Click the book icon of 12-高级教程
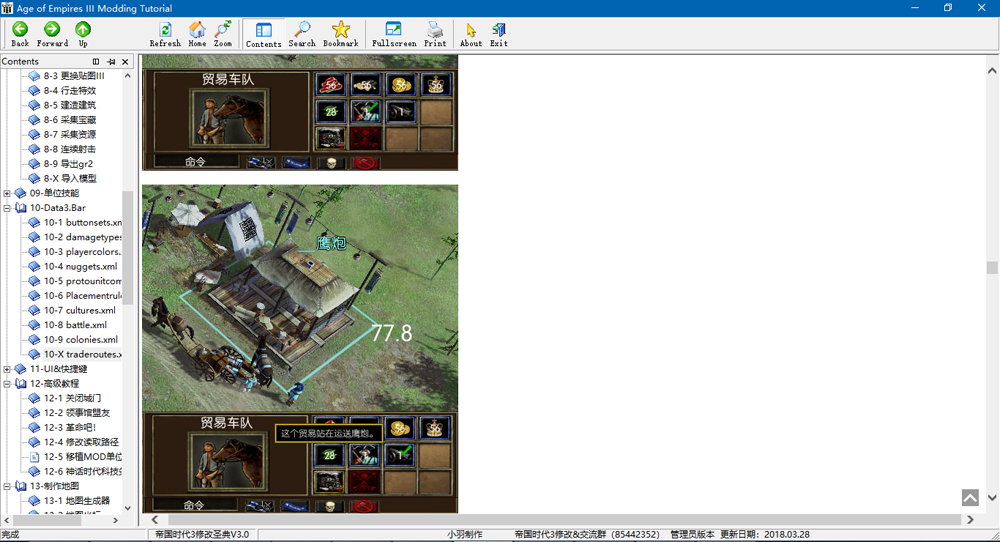Image resolution: width=1000 pixels, height=542 pixels. (x=20, y=383)
